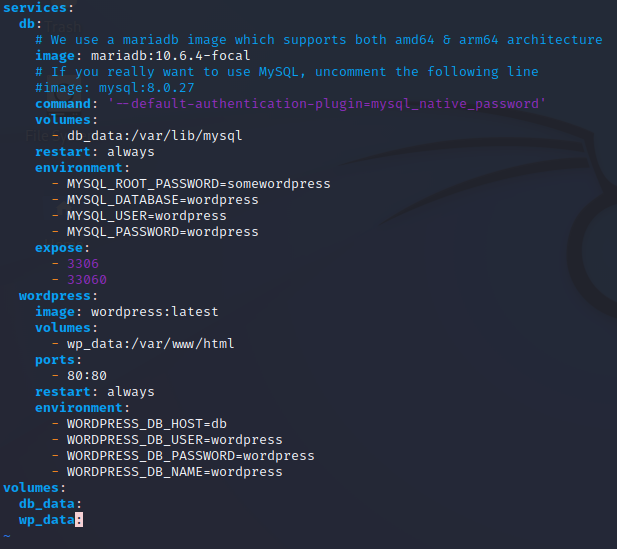Image resolution: width=617 pixels, height=549 pixels.
Task: Click the exposed port '33060'
Action: click(87, 280)
